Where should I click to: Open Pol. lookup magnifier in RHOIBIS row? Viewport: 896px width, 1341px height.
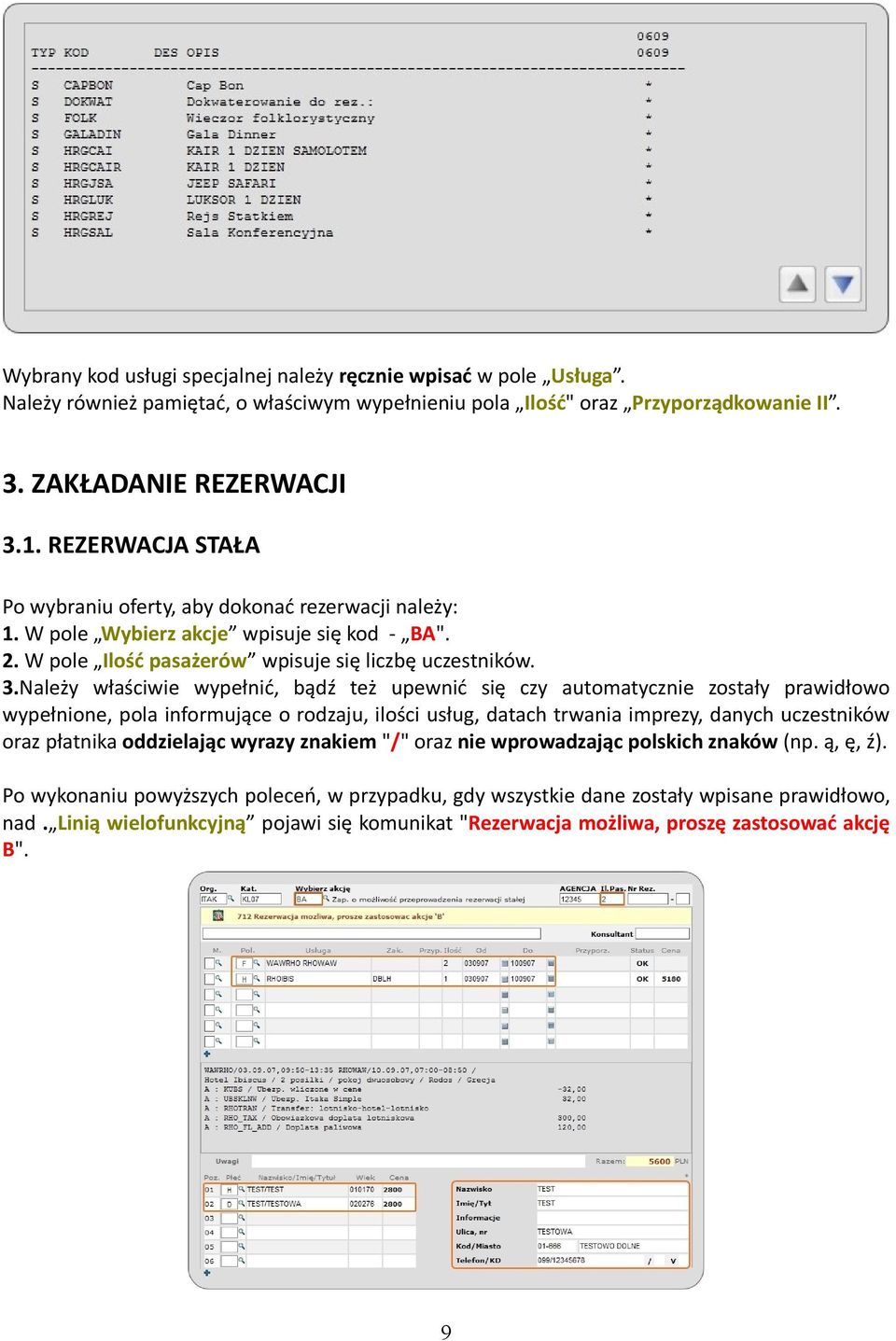coord(256,979)
